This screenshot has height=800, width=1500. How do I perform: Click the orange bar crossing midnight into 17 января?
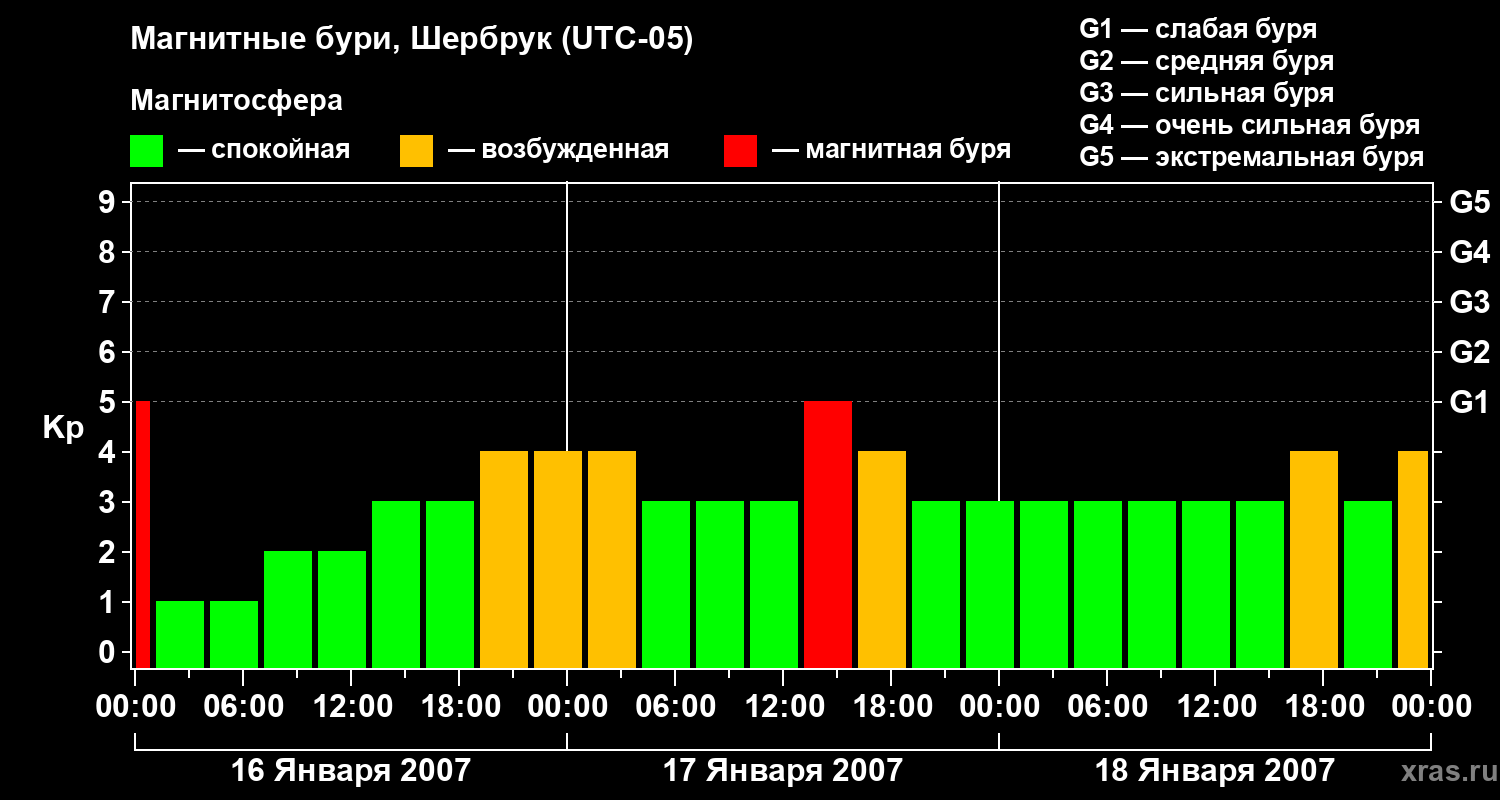(x=558, y=559)
